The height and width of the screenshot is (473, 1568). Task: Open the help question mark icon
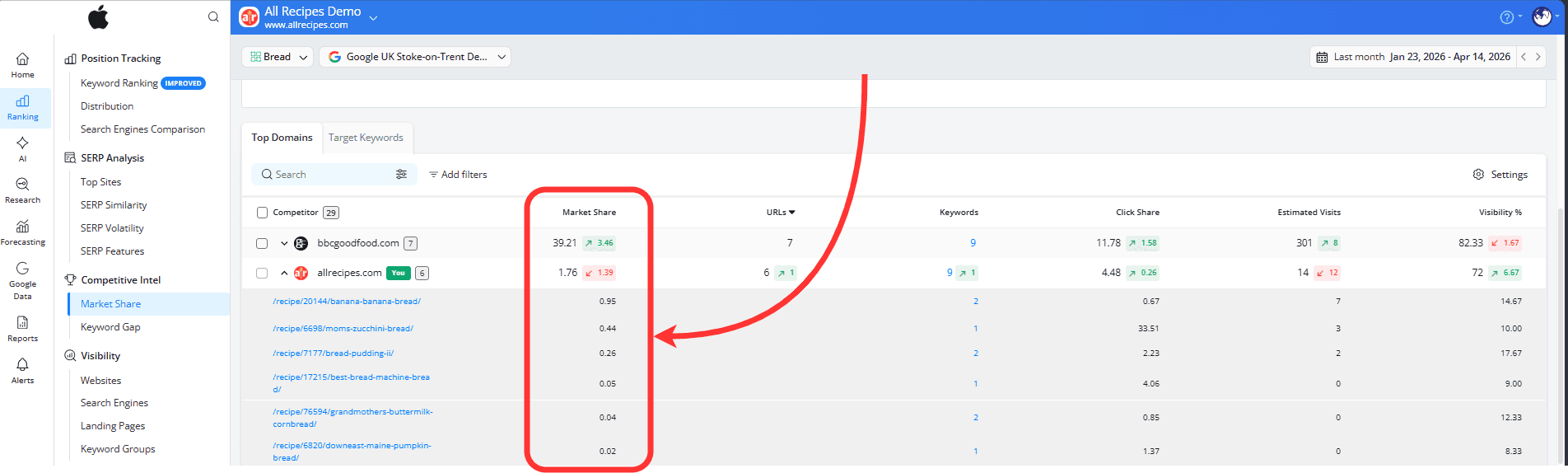tap(1506, 17)
